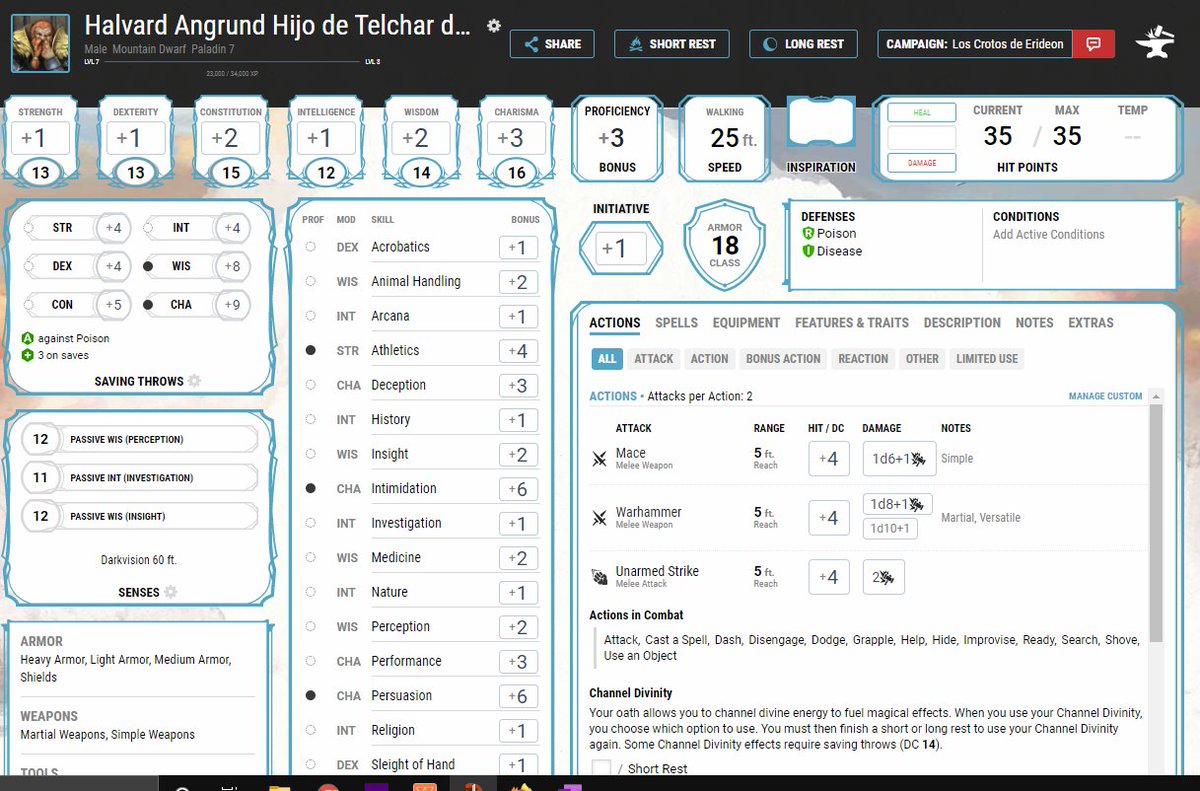1200x791 pixels.
Task: Roll the Mace 1d6+1 damage
Action: (899, 459)
